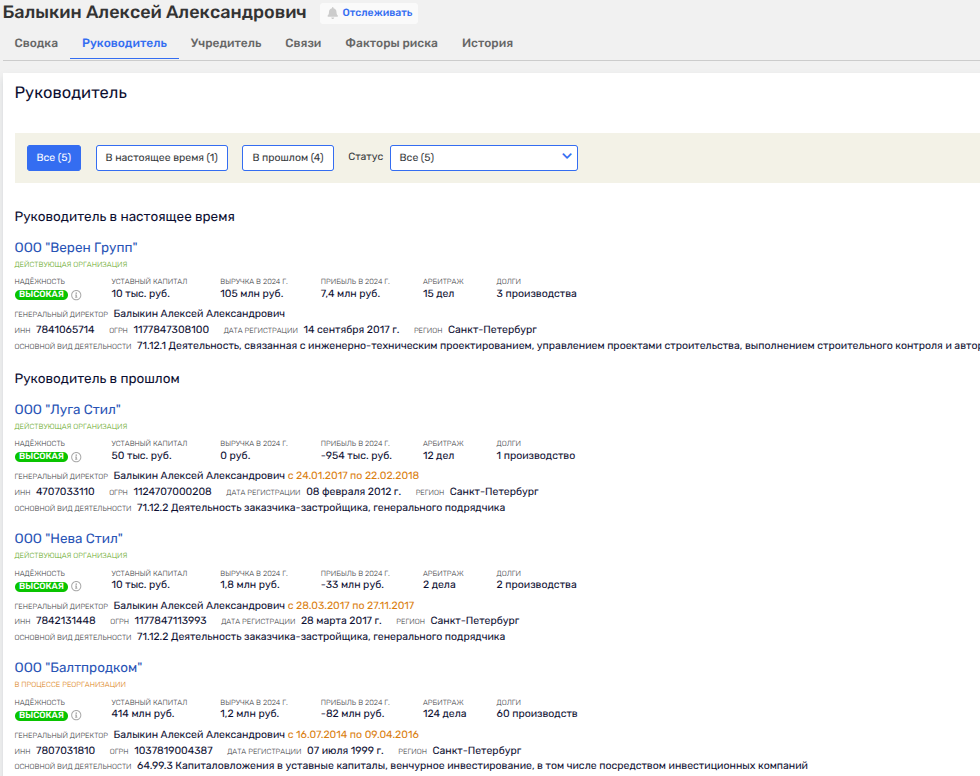Open ООО "Балтпродком" company link

[79, 668]
